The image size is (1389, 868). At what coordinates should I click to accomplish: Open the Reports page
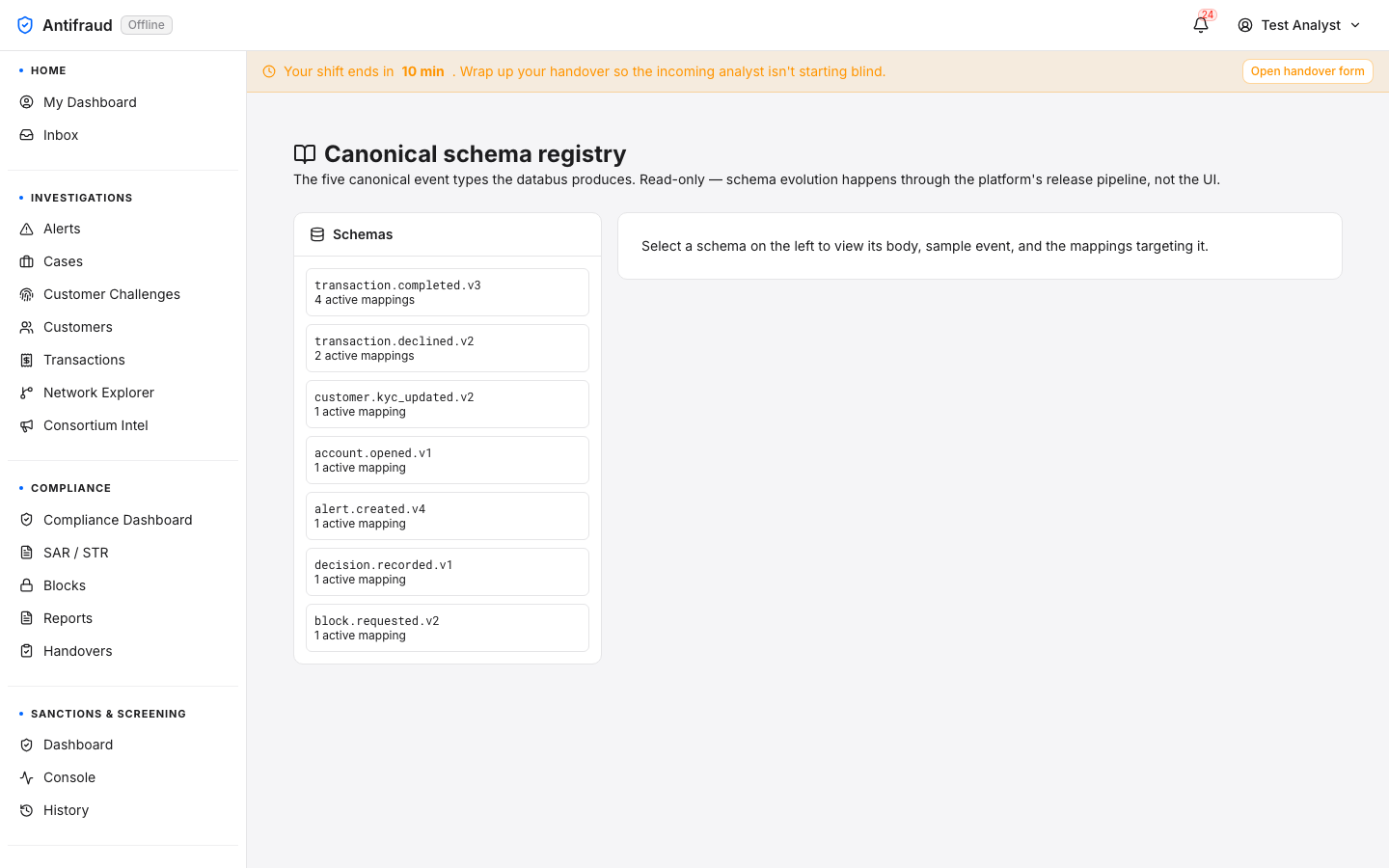click(123, 618)
